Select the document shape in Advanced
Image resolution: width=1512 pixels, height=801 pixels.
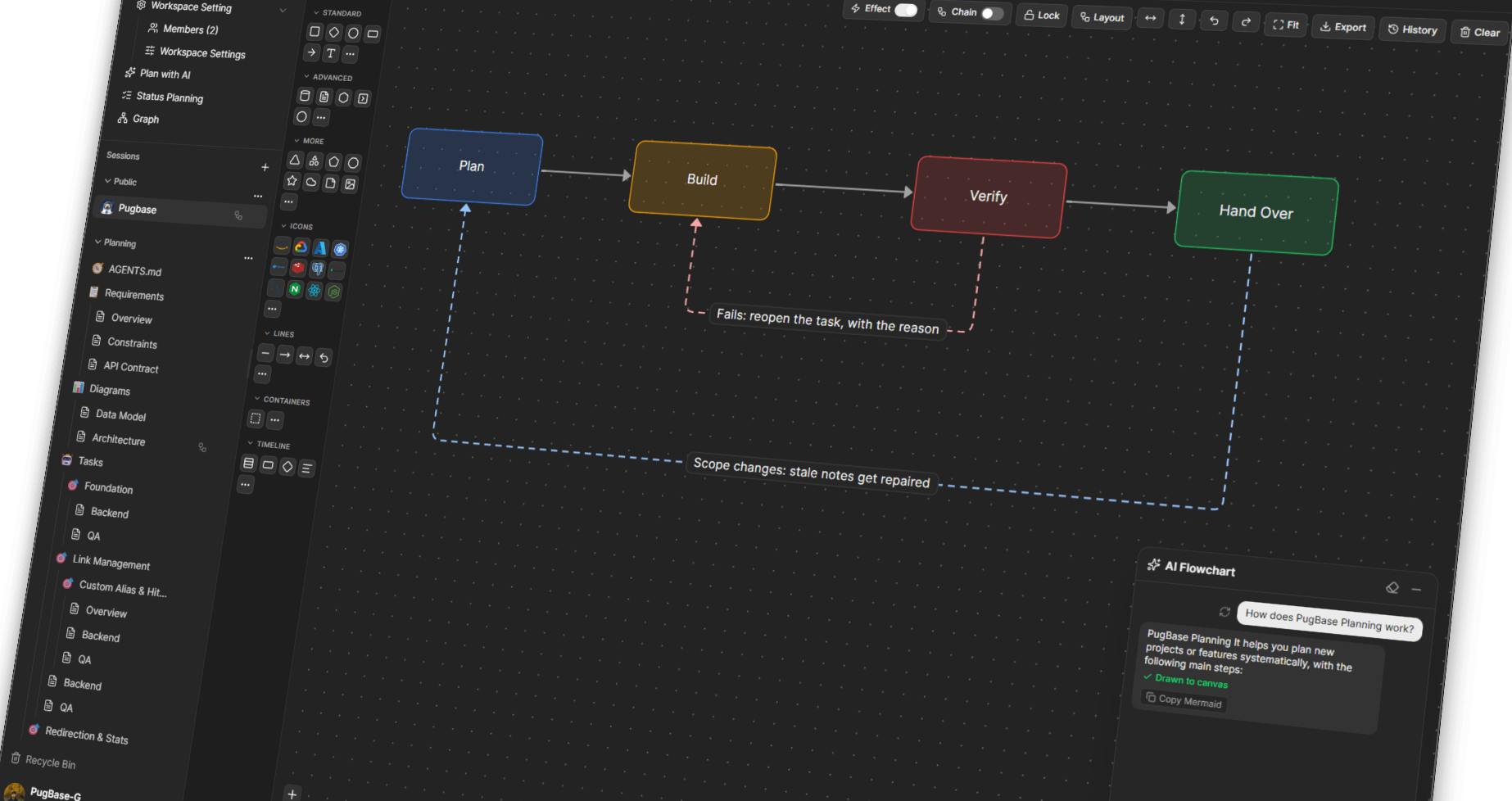324,97
